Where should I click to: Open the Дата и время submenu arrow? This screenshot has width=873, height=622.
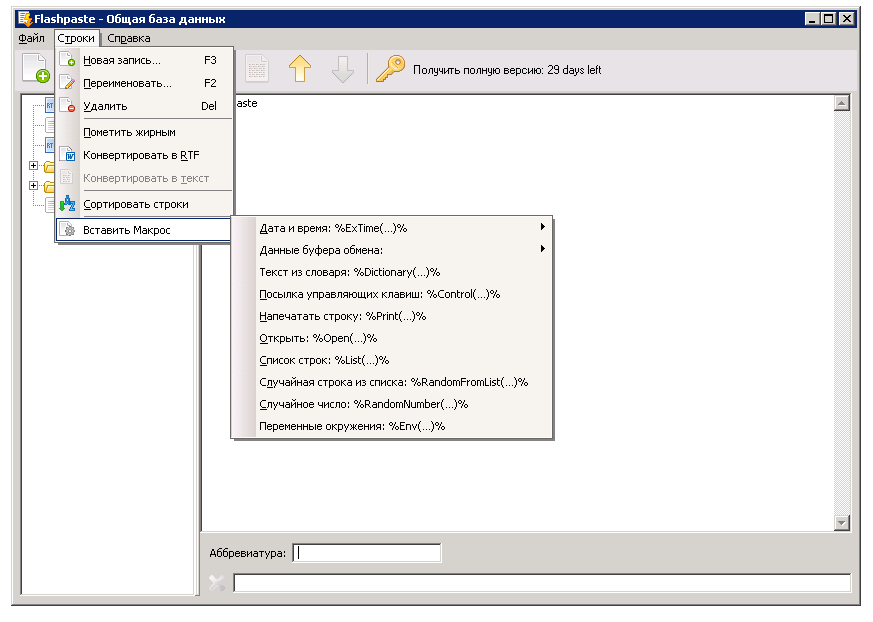click(x=542, y=227)
